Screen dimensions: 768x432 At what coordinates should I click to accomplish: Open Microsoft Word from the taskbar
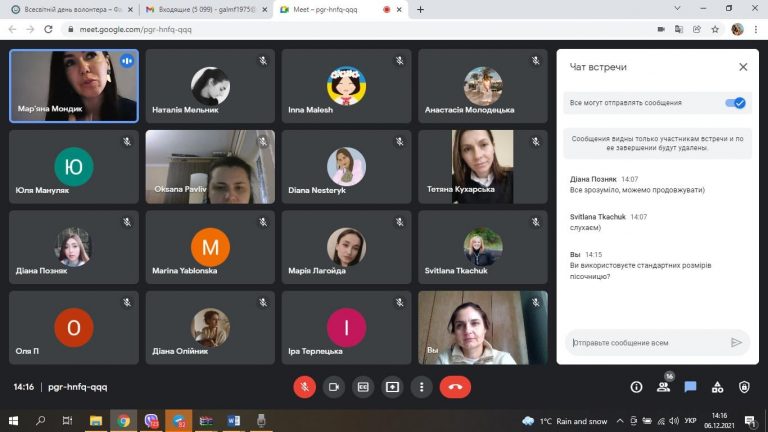[x=234, y=421]
